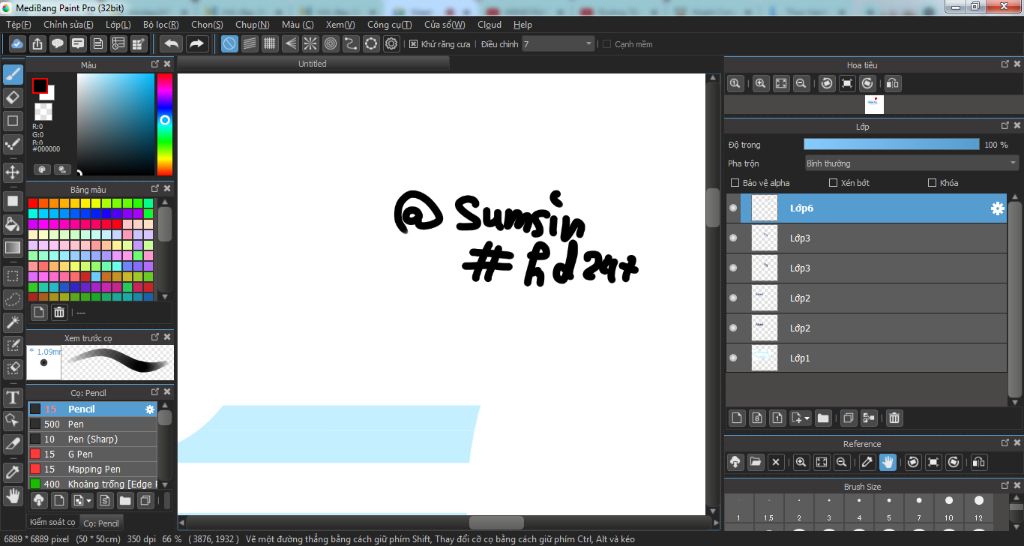
Task: Hide the Lớp6 layer
Action: coord(733,208)
